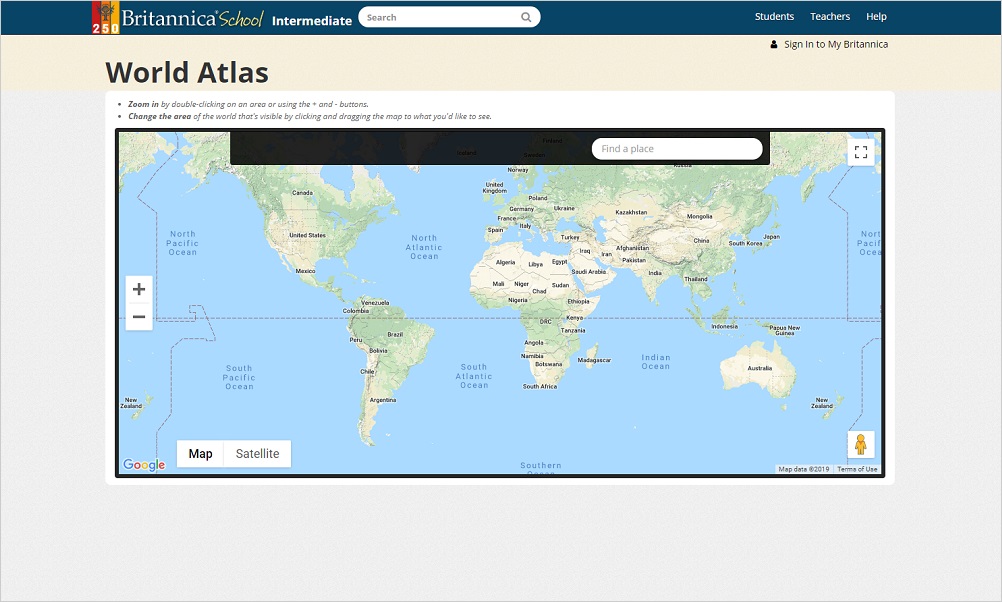The height and width of the screenshot is (602, 1002).
Task: Click the Google logo on map
Action: tap(144, 465)
